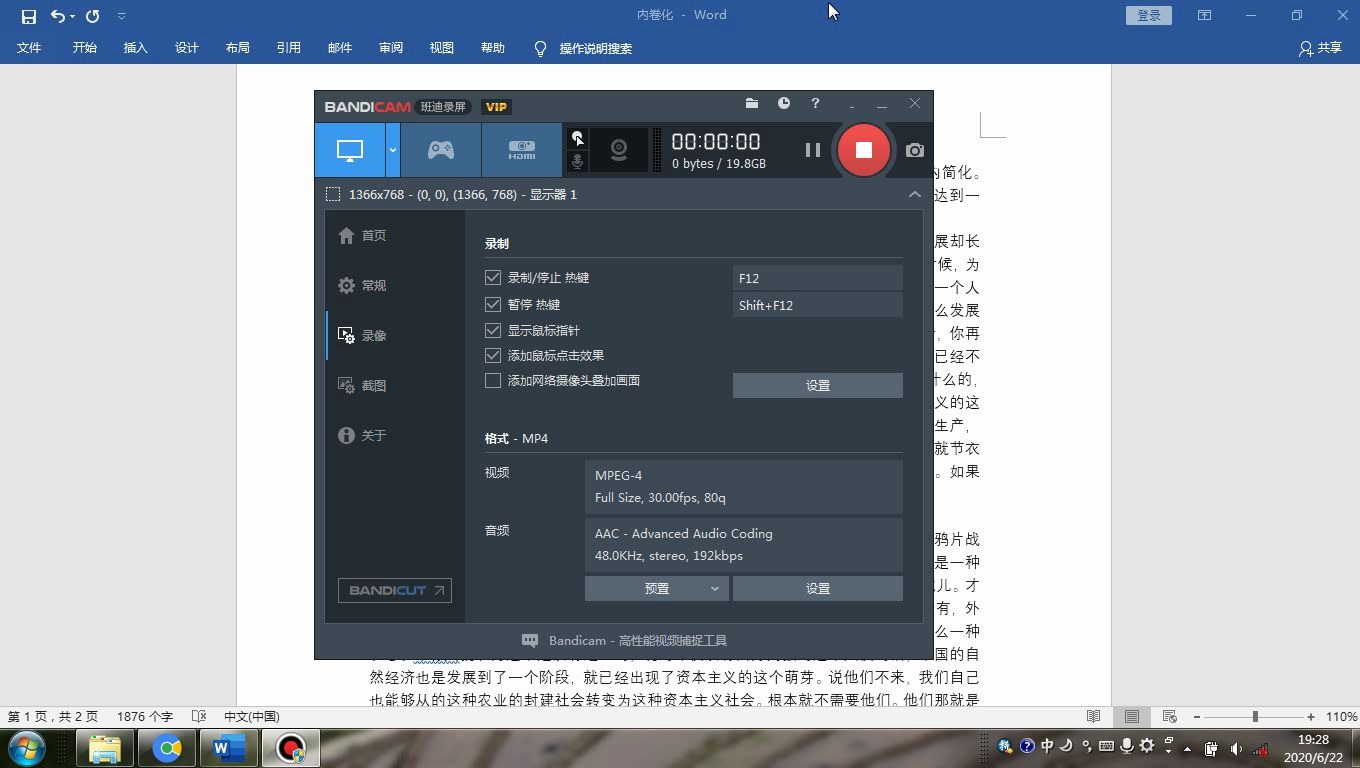Open the 预置 presets dropdown
The width and height of the screenshot is (1360, 768).
pyautogui.click(x=657, y=588)
